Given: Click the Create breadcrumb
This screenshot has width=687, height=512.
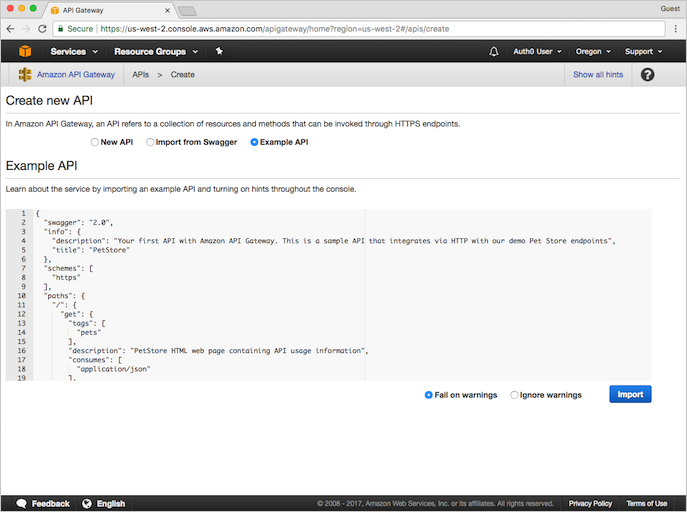Looking at the screenshot, I should click(x=183, y=75).
